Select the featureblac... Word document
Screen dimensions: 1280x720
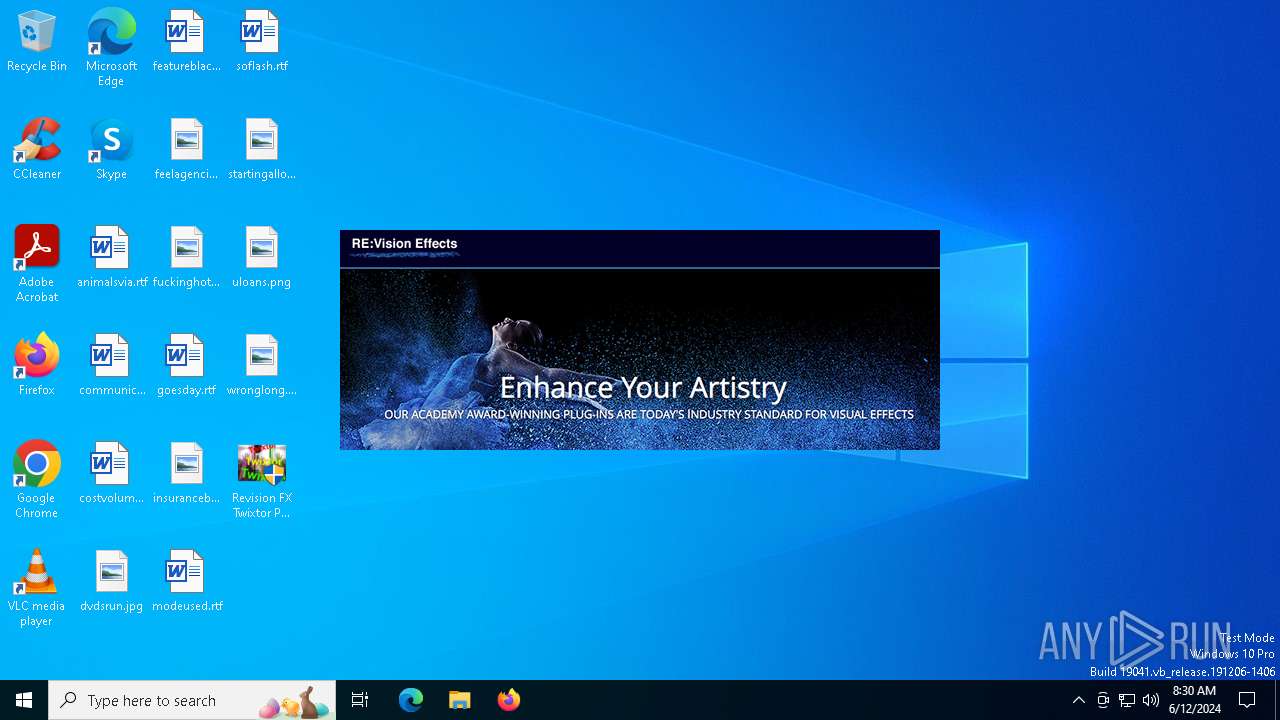click(186, 41)
